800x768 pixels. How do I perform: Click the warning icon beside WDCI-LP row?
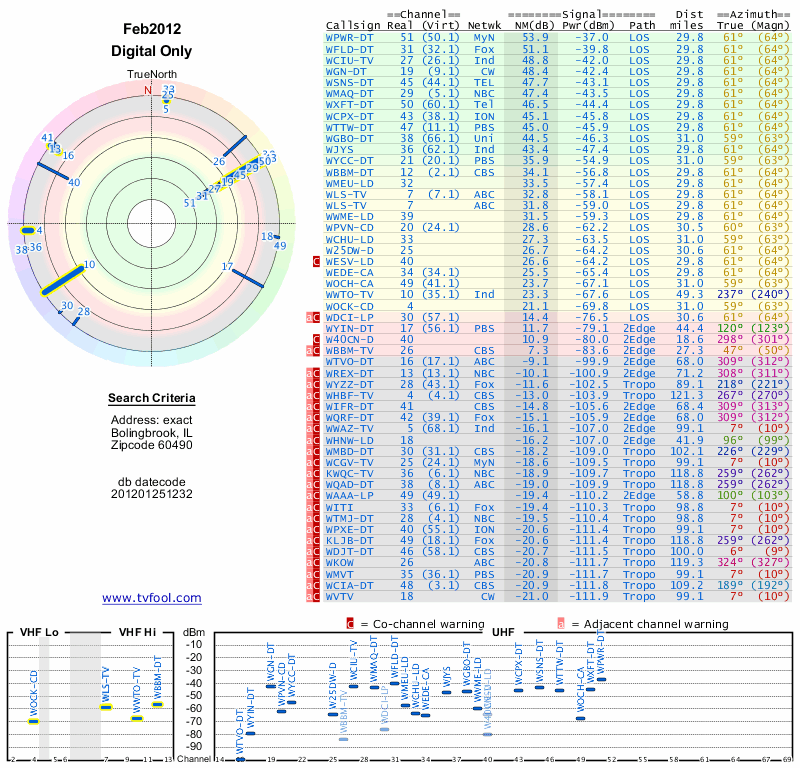[x=312, y=317]
